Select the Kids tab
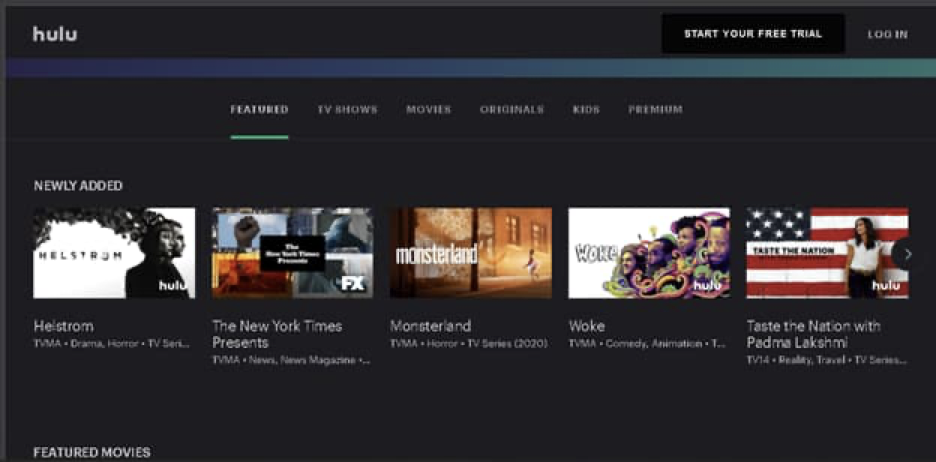Image resolution: width=936 pixels, height=462 pixels. (x=586, y=110)
